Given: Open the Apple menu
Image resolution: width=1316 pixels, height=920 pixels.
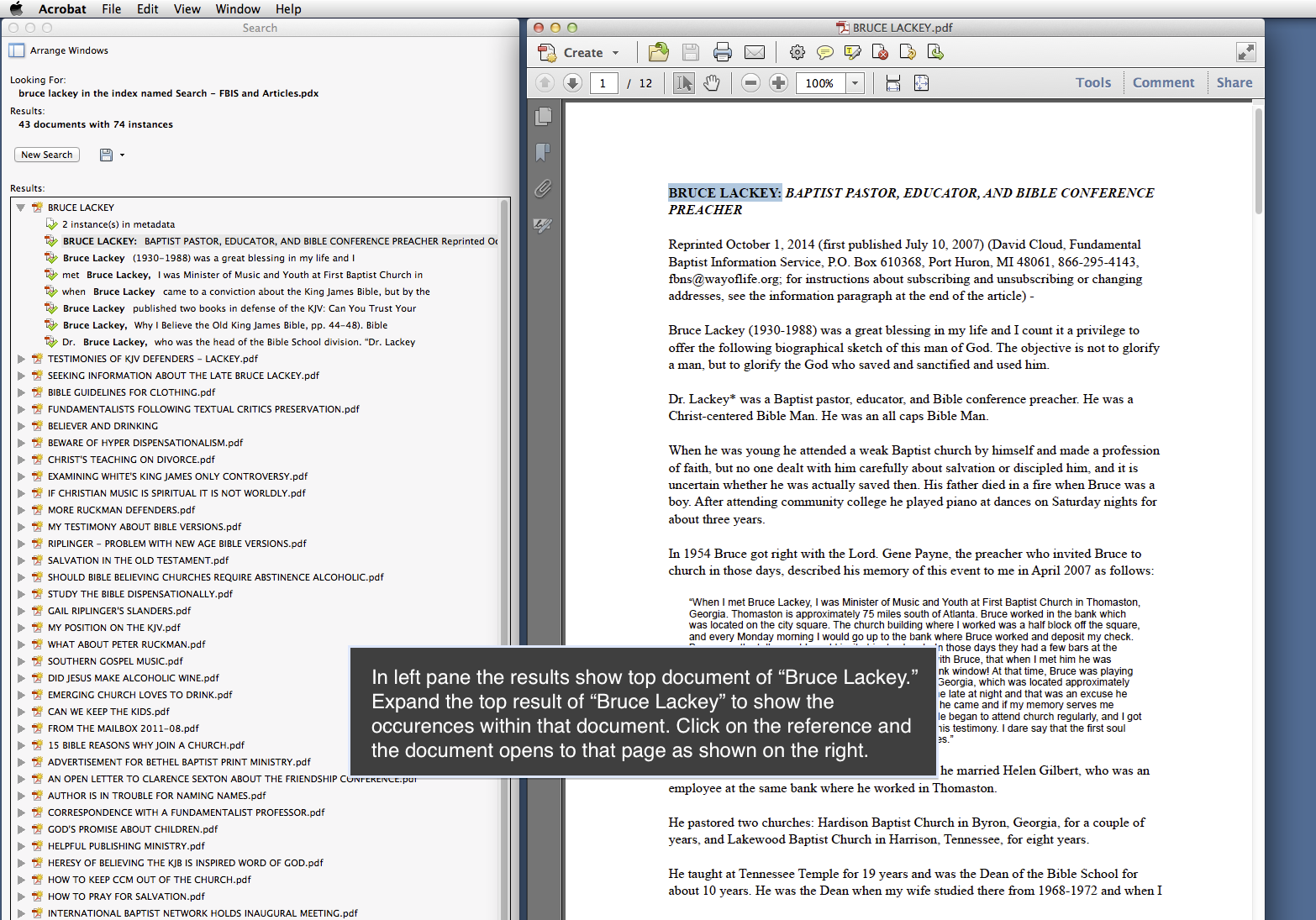Looking at the screenshot, I should [16, 8].
